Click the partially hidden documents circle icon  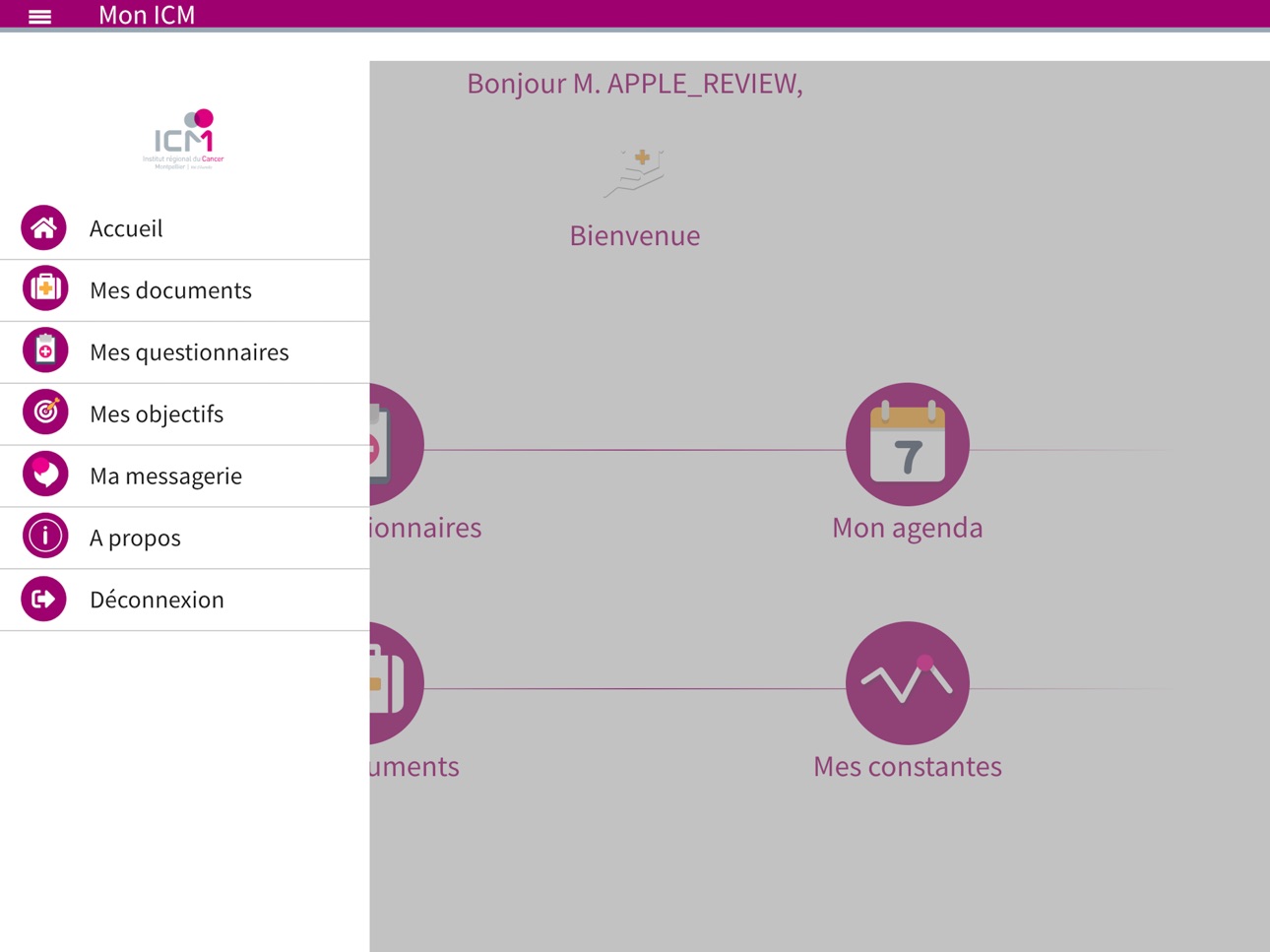point(397,682)
